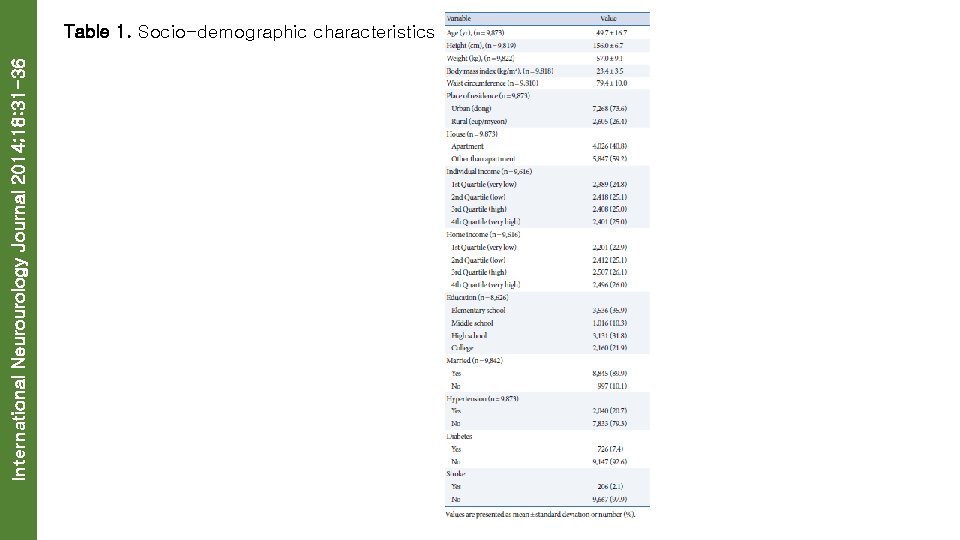The width and height of the screenshot is (960, 540).
Task: Click the Diabetes section heading
Action: pyautogui.click(x=462, y=436)
